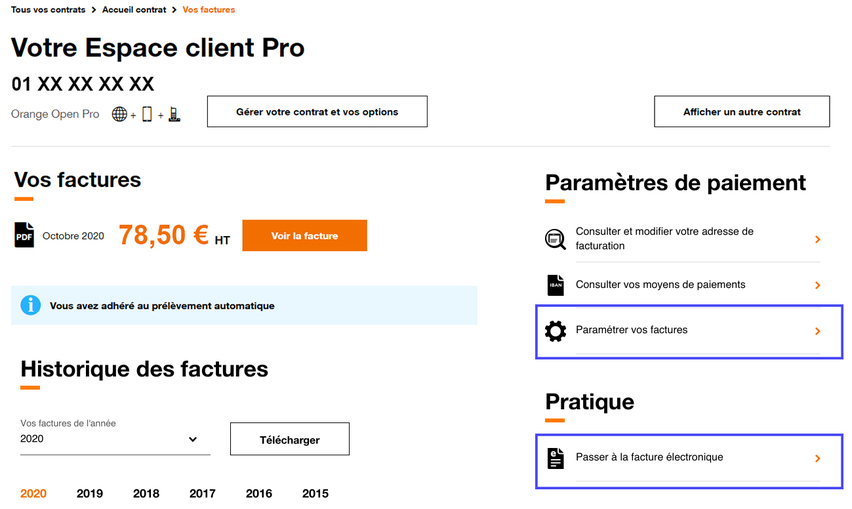Click the billing address magnifier icon
This screenshot has width=852, height=509.
(555, 238)
